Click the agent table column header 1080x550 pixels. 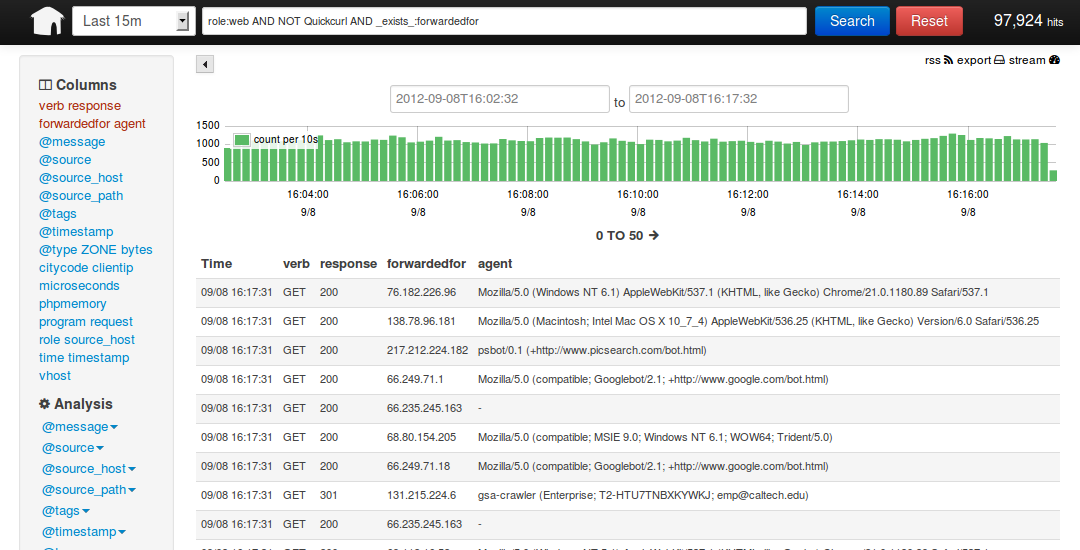pos(495,264)
